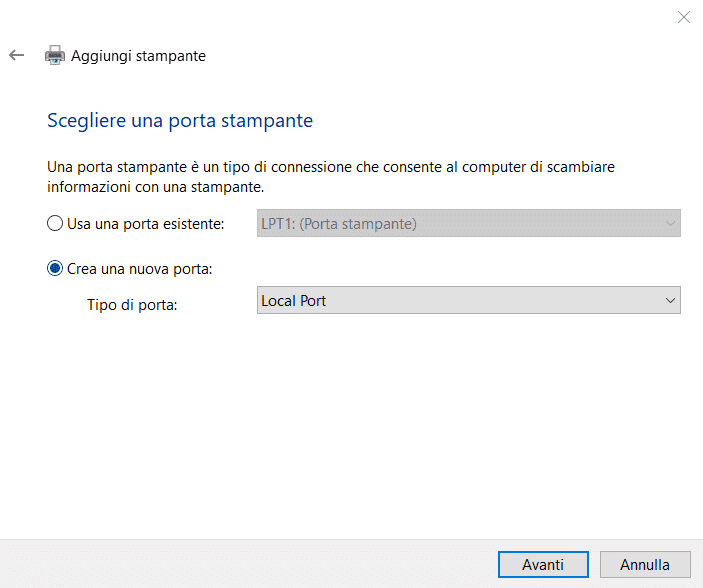Viewport: 703px width, 588px height.
Task: Click the "Tipo di porta:" label
Action: (x=132, y=304)
